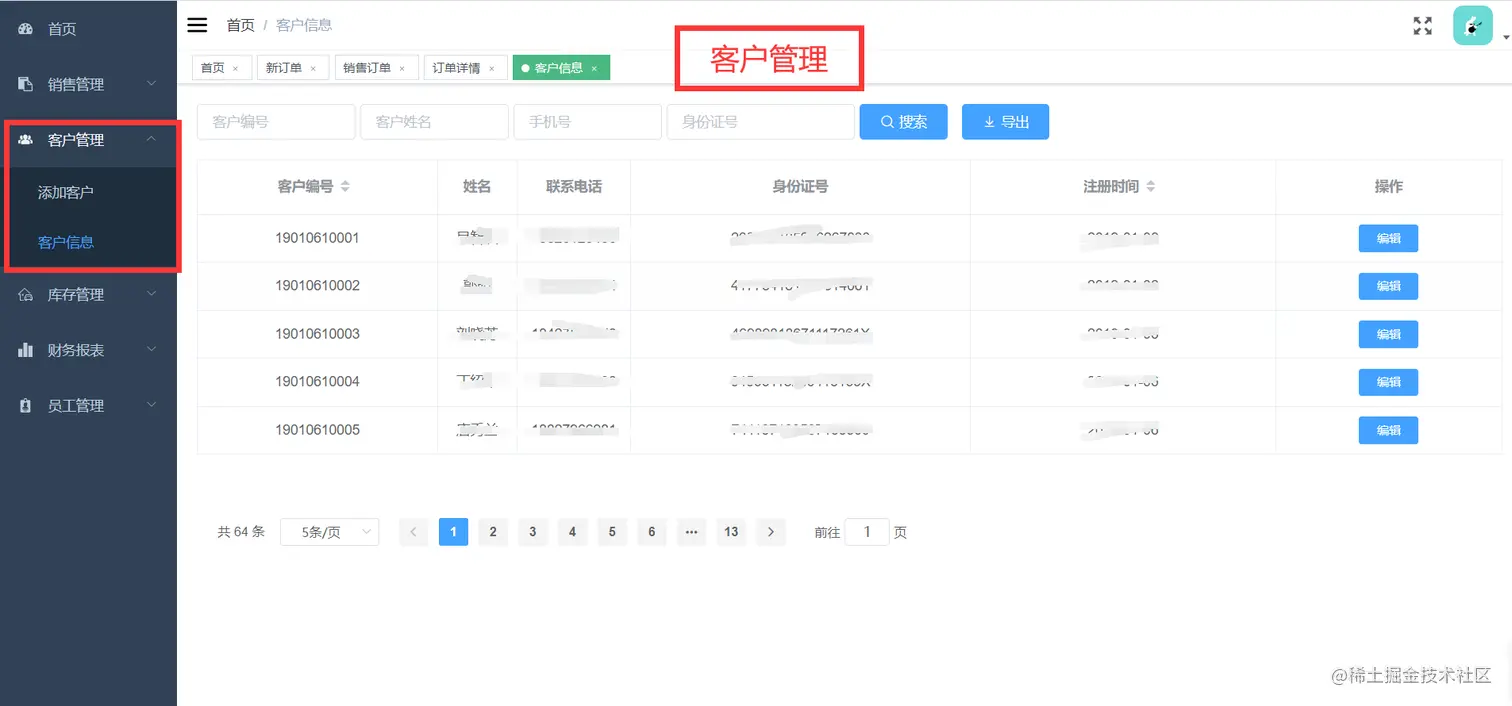Select current page 1 button

[453, 532]
